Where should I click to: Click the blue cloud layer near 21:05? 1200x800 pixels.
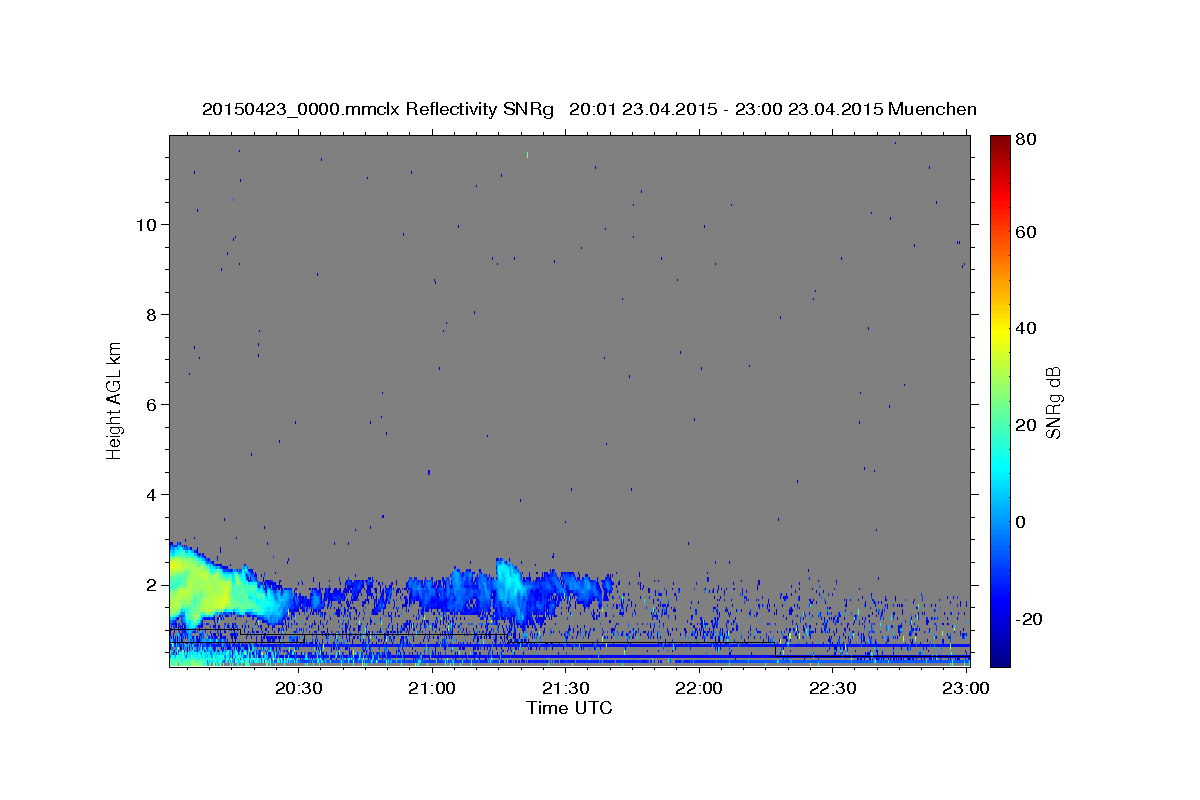pyautogui.click(x=455, y=590)
